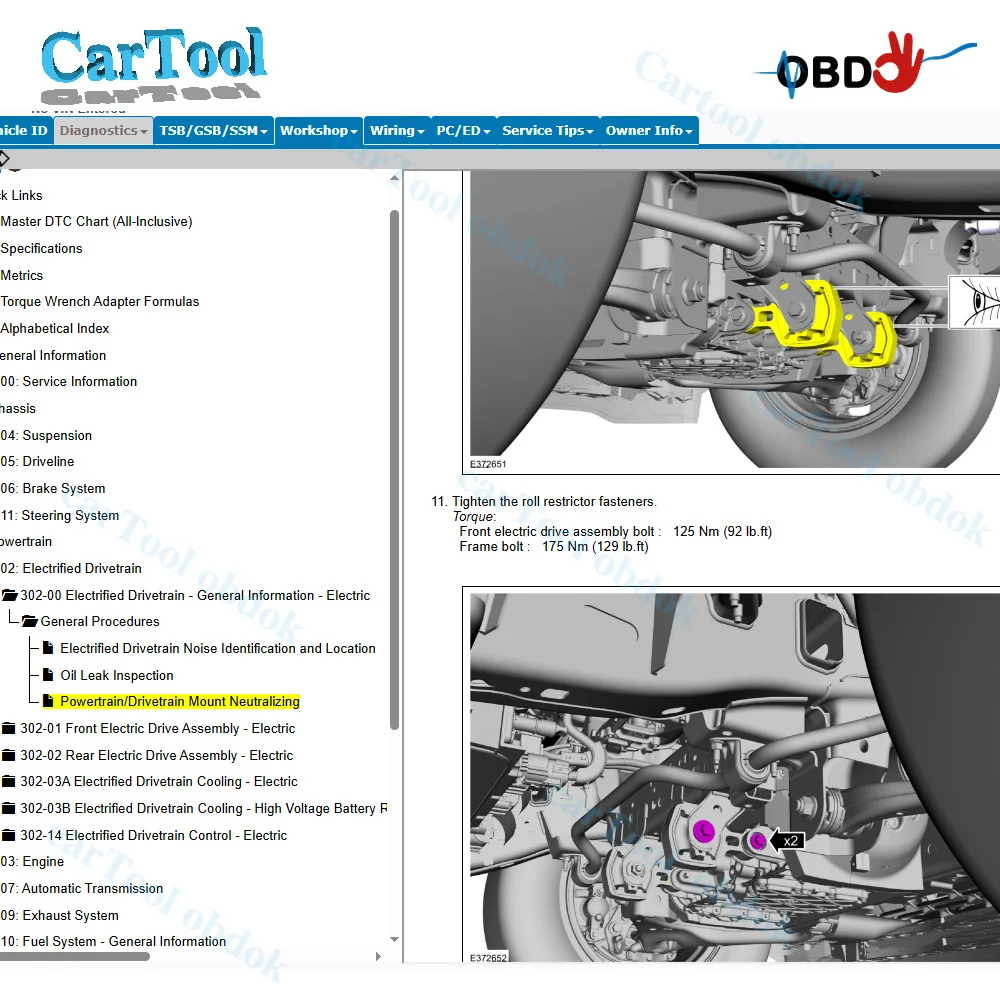Image resolution: width=1000 pixels, height=1000 pixels.
Task: Expand the 302-02 Rear Electric Drive Assembly folder icon
Action: point(8,755)
